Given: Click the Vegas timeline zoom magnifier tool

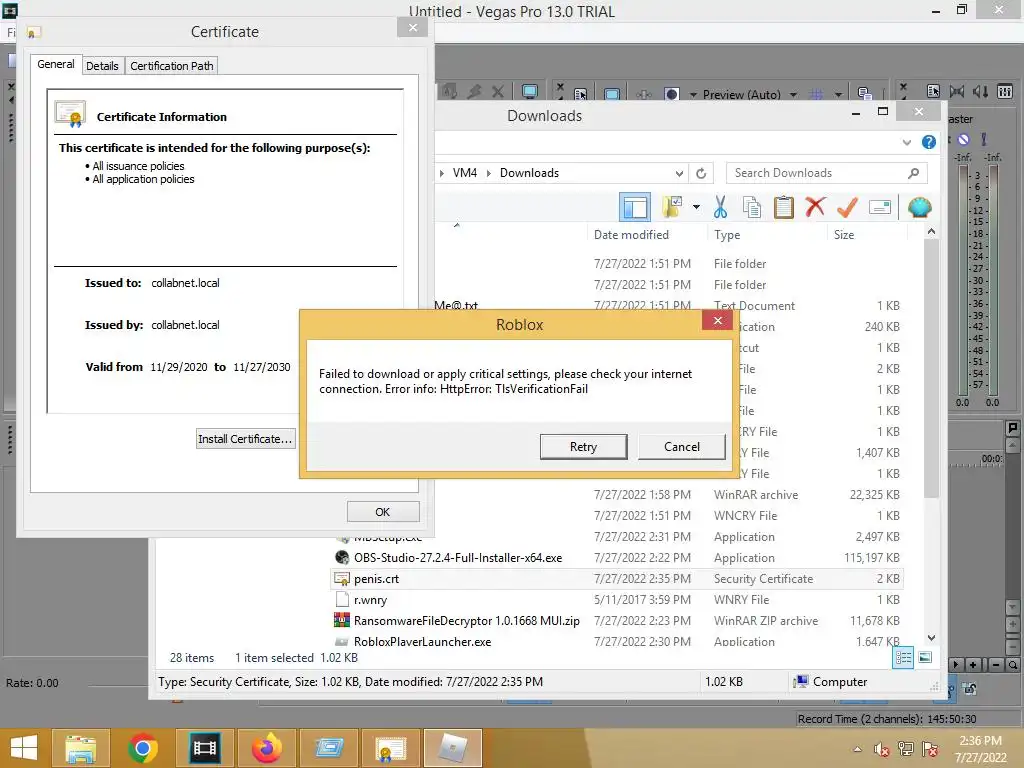Looking at the screenshot, I should (x=1012, y=665).
